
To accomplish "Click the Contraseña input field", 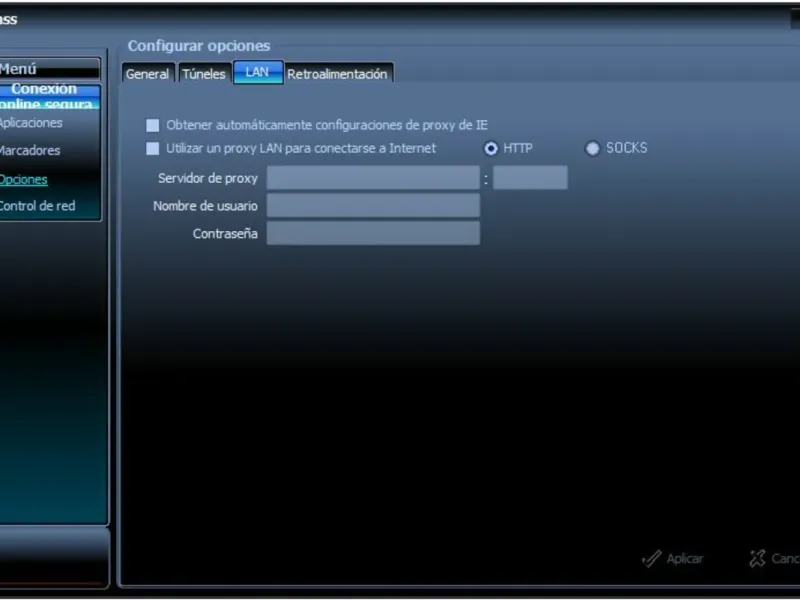I will 373,233.
